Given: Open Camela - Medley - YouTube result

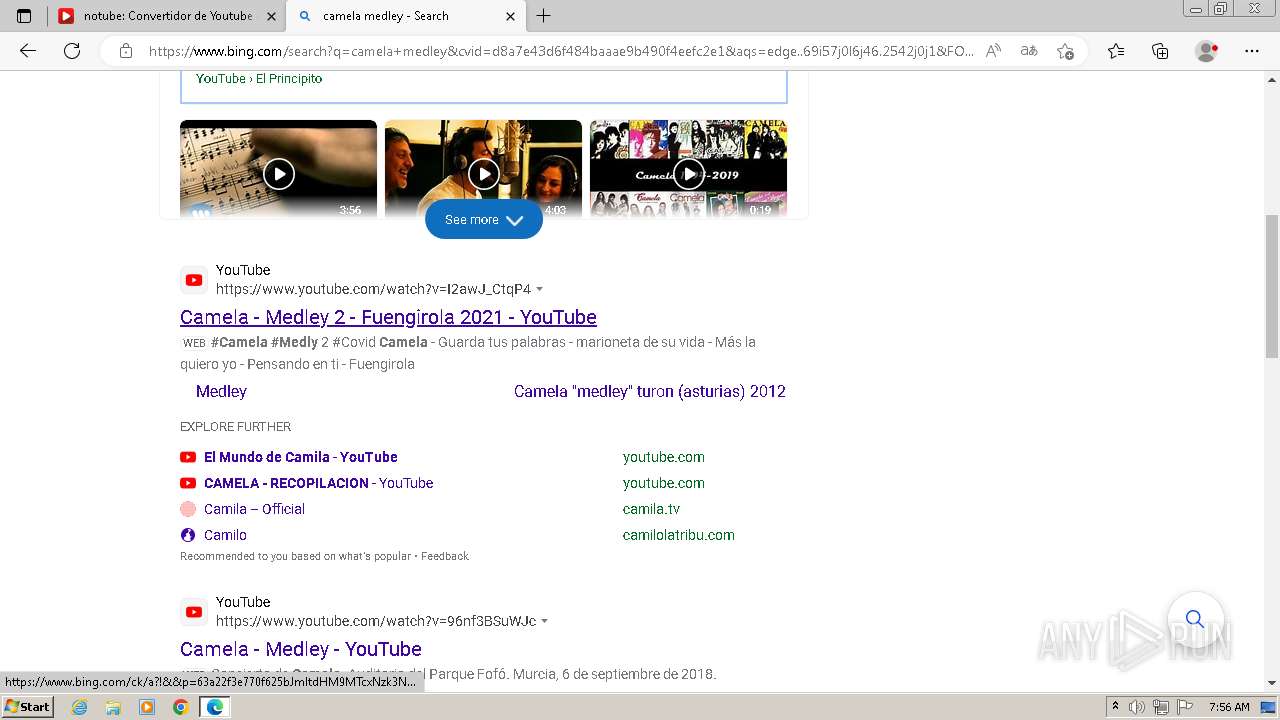Looking at the screenshot, I should pos(301,649).
